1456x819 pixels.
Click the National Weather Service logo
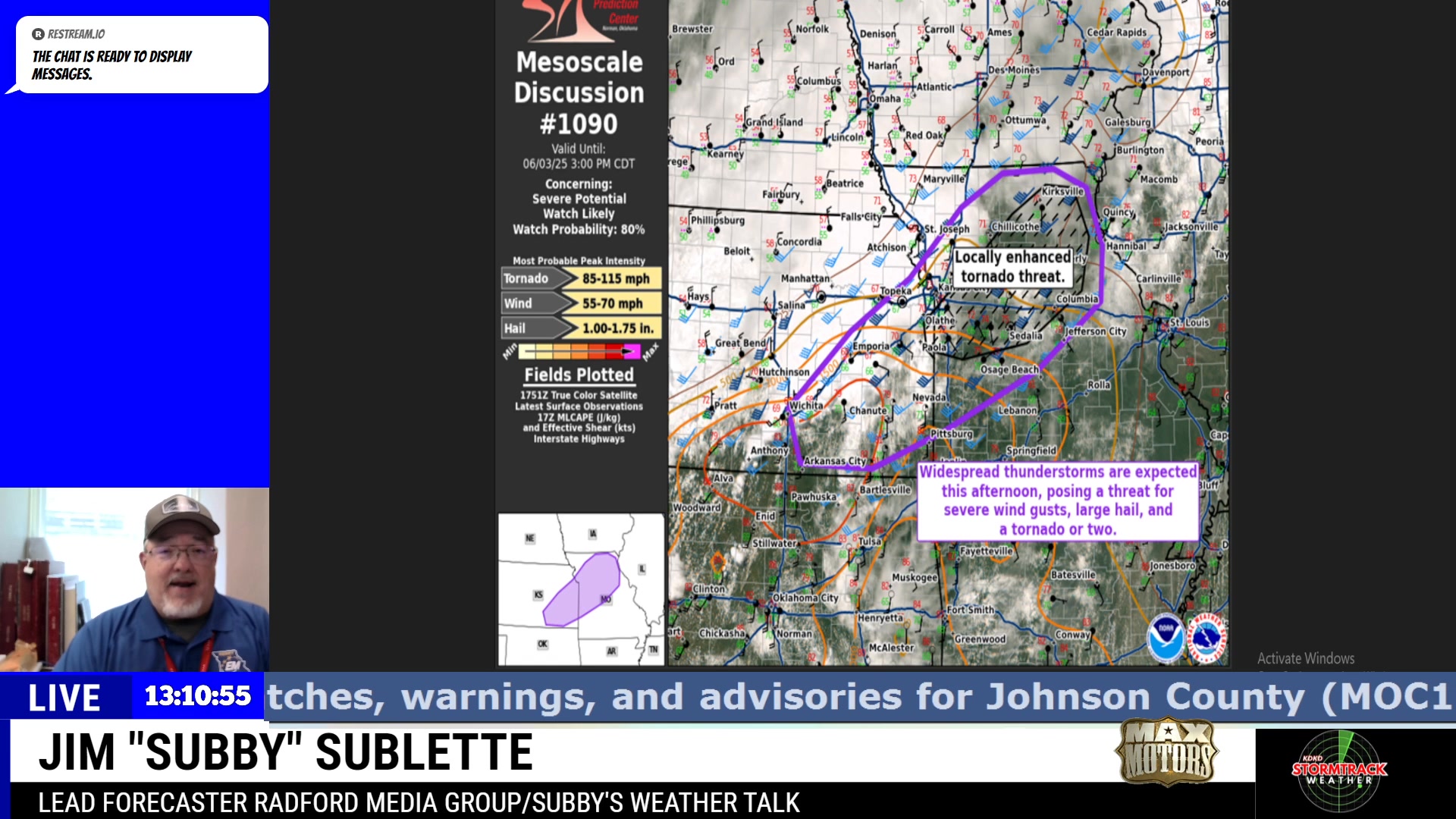click(x=1207, y=638)
